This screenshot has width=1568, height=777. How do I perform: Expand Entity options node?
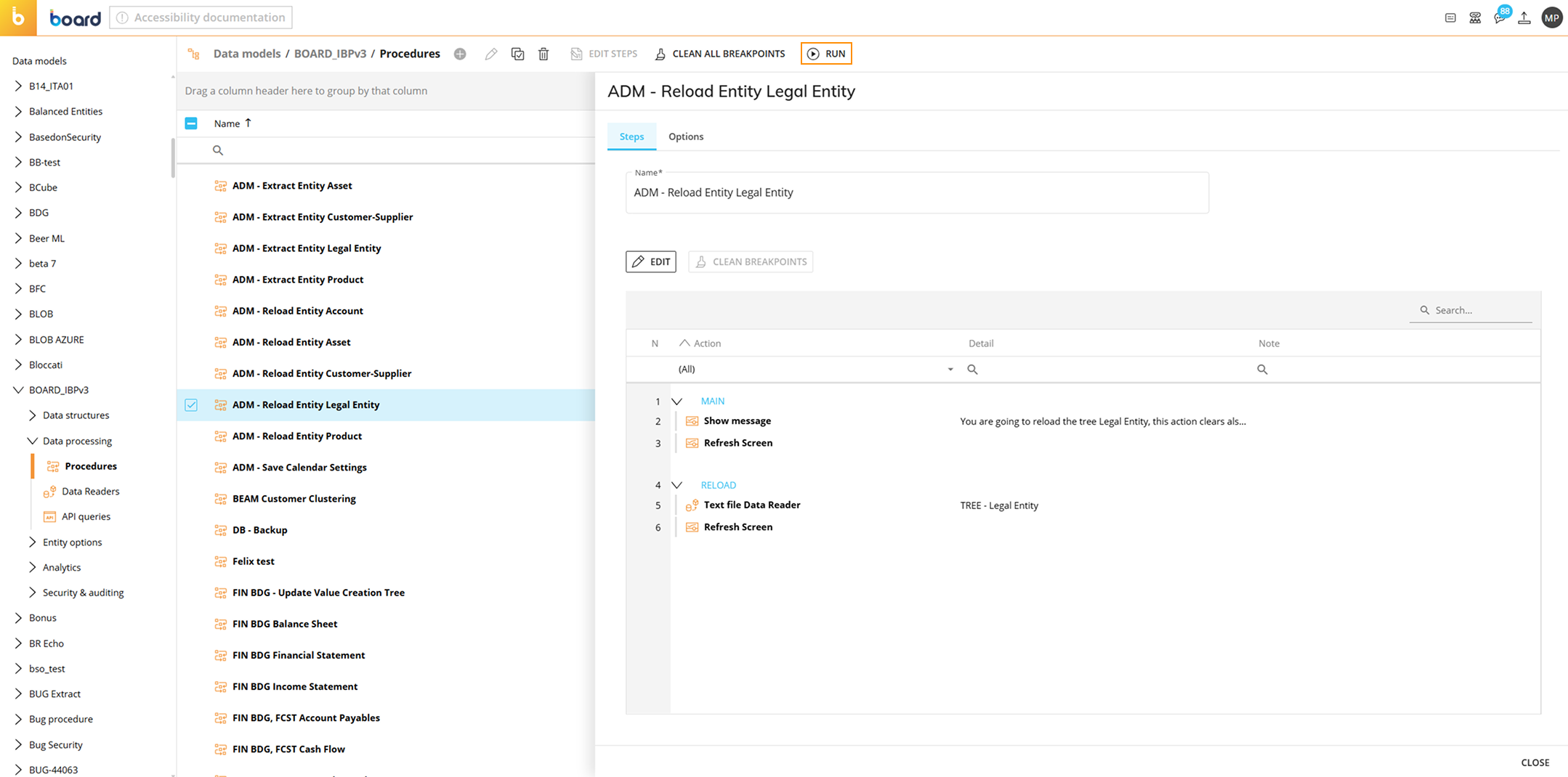[32, 542]
